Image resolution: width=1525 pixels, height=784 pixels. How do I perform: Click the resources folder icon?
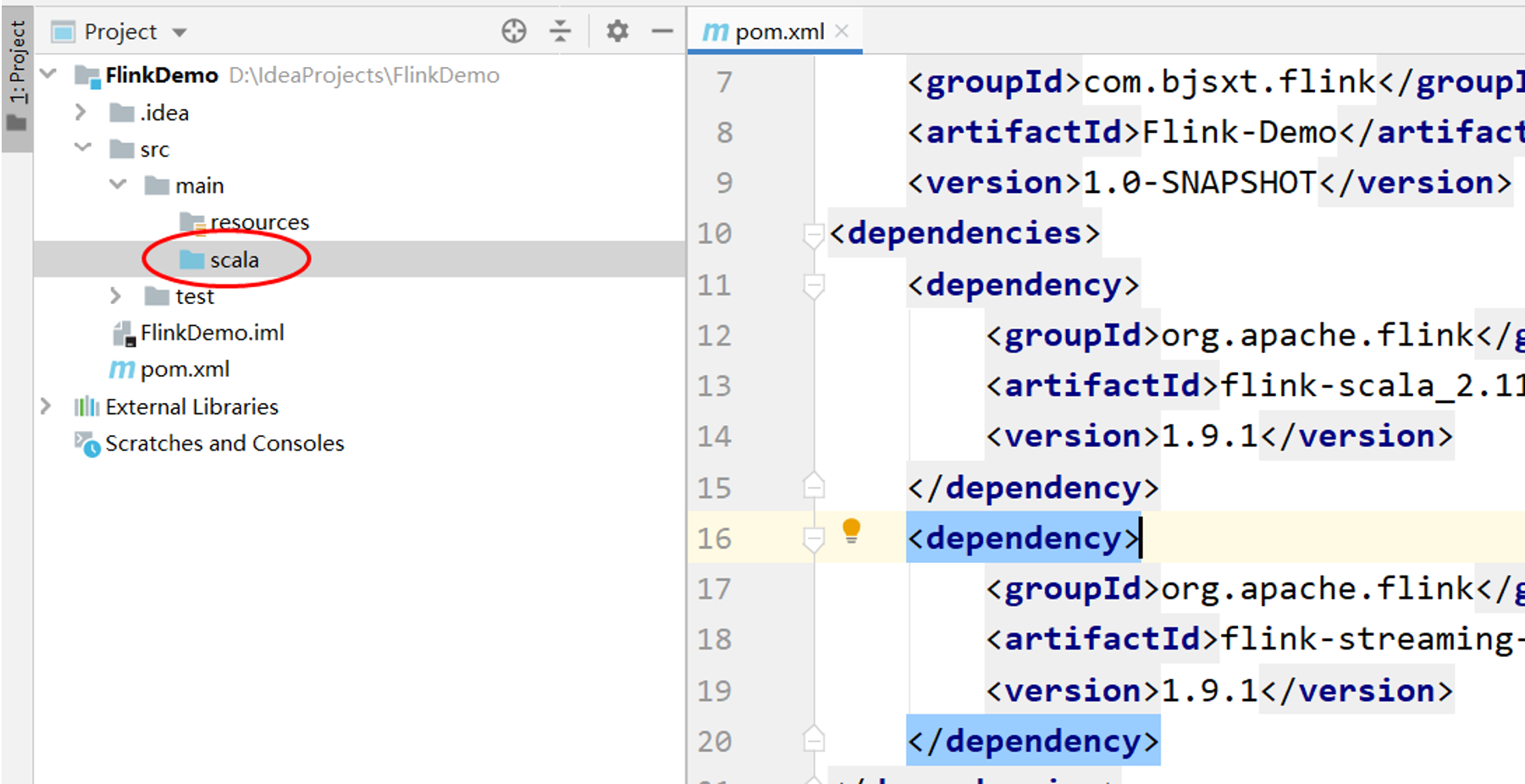[192, 223]
